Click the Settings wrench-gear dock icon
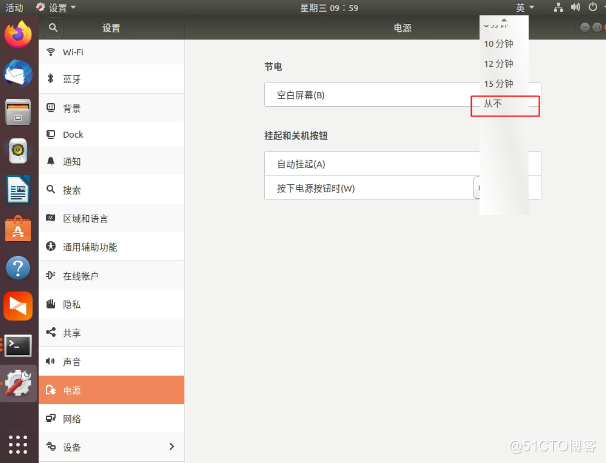Screen dimensions: 606x463 (x=18, y=383)
